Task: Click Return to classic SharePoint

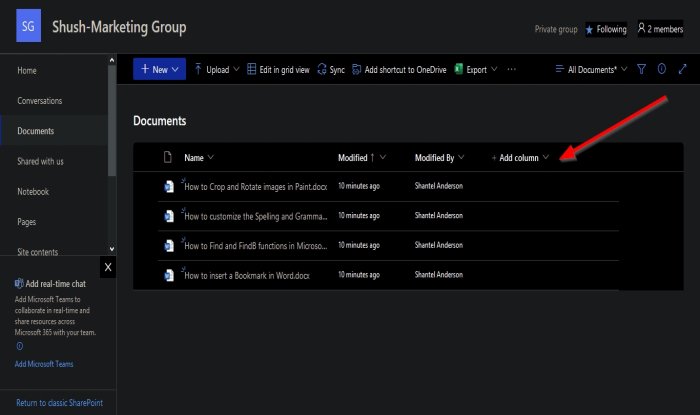Action: (59, 403)
